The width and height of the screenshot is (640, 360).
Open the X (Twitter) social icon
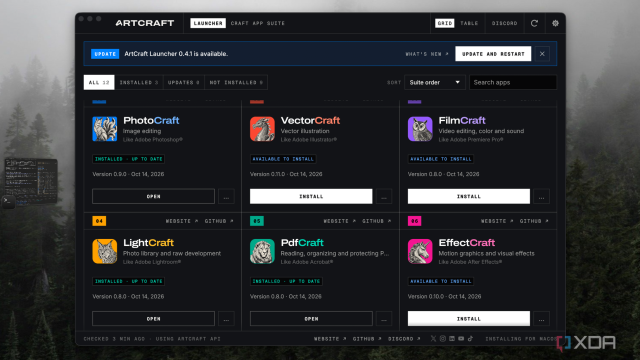pyautogui.click(x=433, y=338)
